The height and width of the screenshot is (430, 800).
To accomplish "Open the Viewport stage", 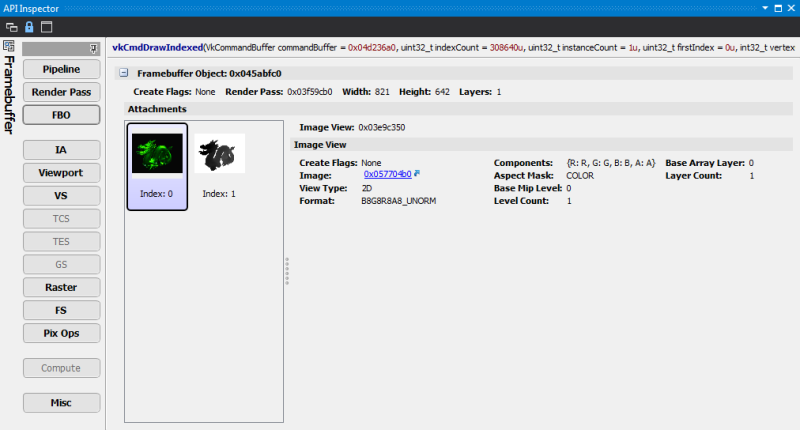I will pyautogui.click(x=61, y=172).
